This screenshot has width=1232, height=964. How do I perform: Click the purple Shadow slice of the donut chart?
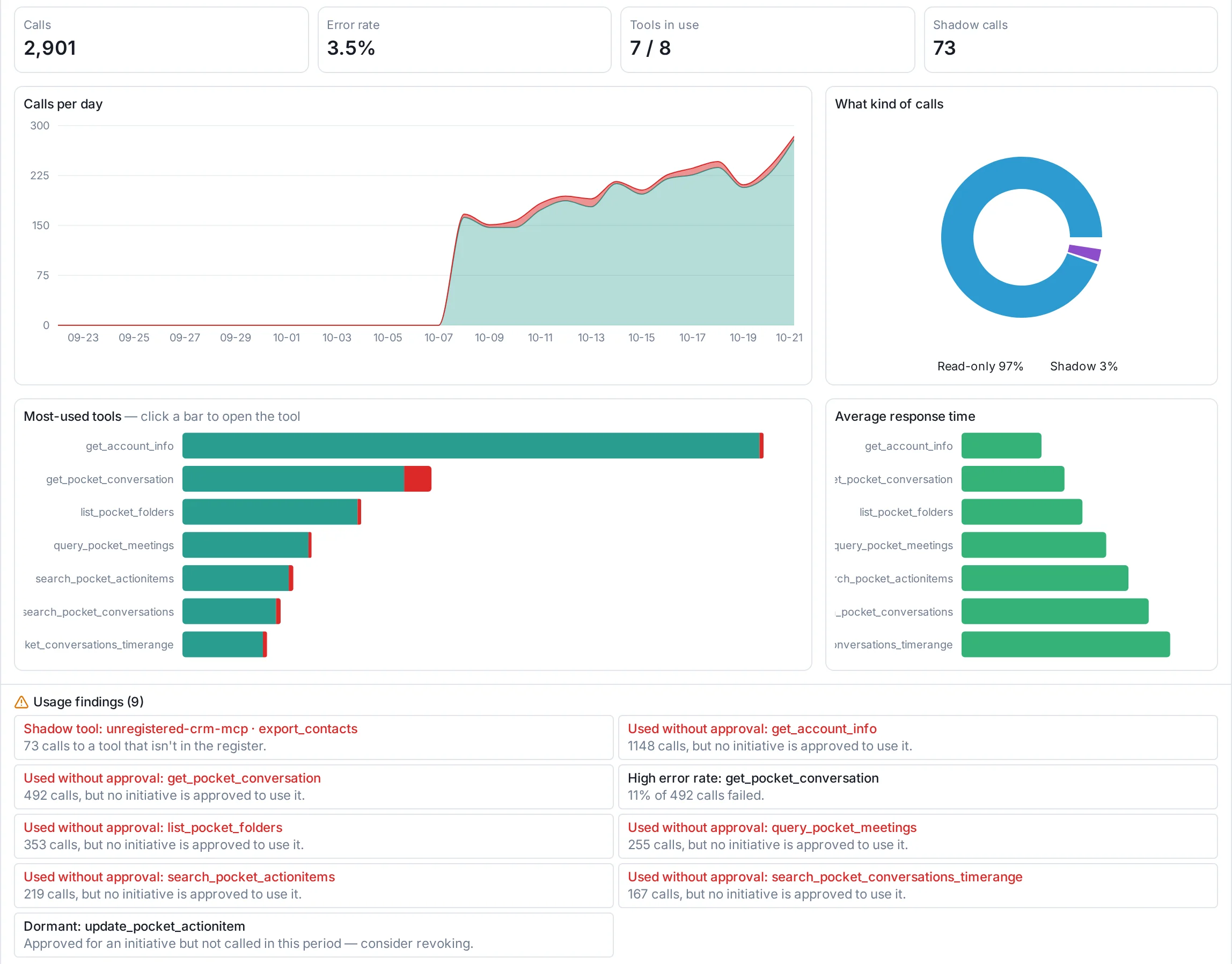coord(1086,252)
